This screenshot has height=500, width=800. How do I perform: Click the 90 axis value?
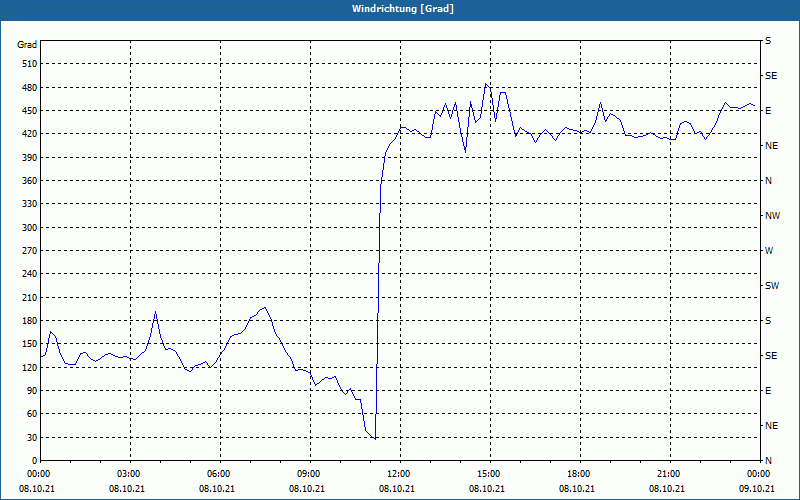(x=32, y=390)
